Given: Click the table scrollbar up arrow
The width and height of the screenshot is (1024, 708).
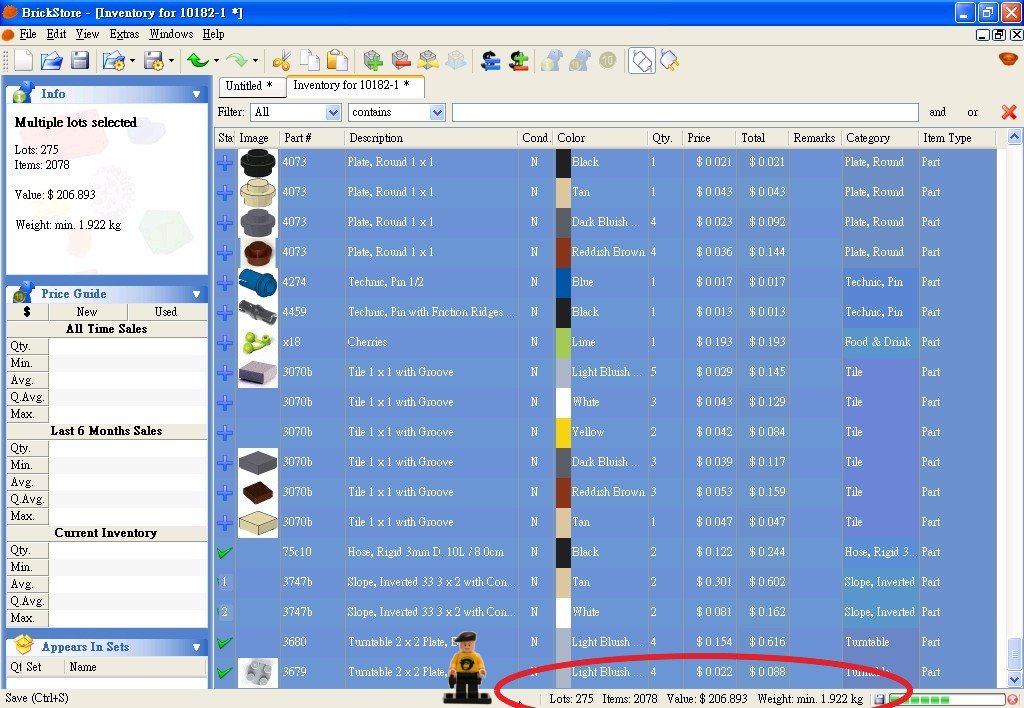Looking at the screenshot, I should coord(1014,137).
